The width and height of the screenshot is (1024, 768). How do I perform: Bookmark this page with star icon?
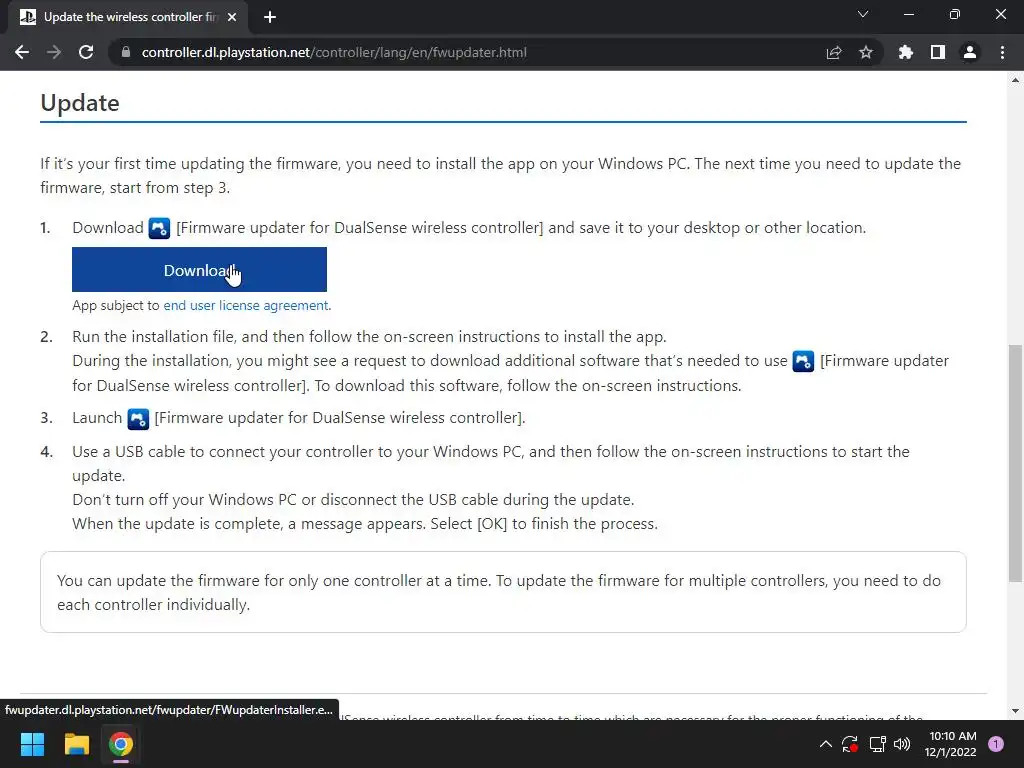coord(866,52)
